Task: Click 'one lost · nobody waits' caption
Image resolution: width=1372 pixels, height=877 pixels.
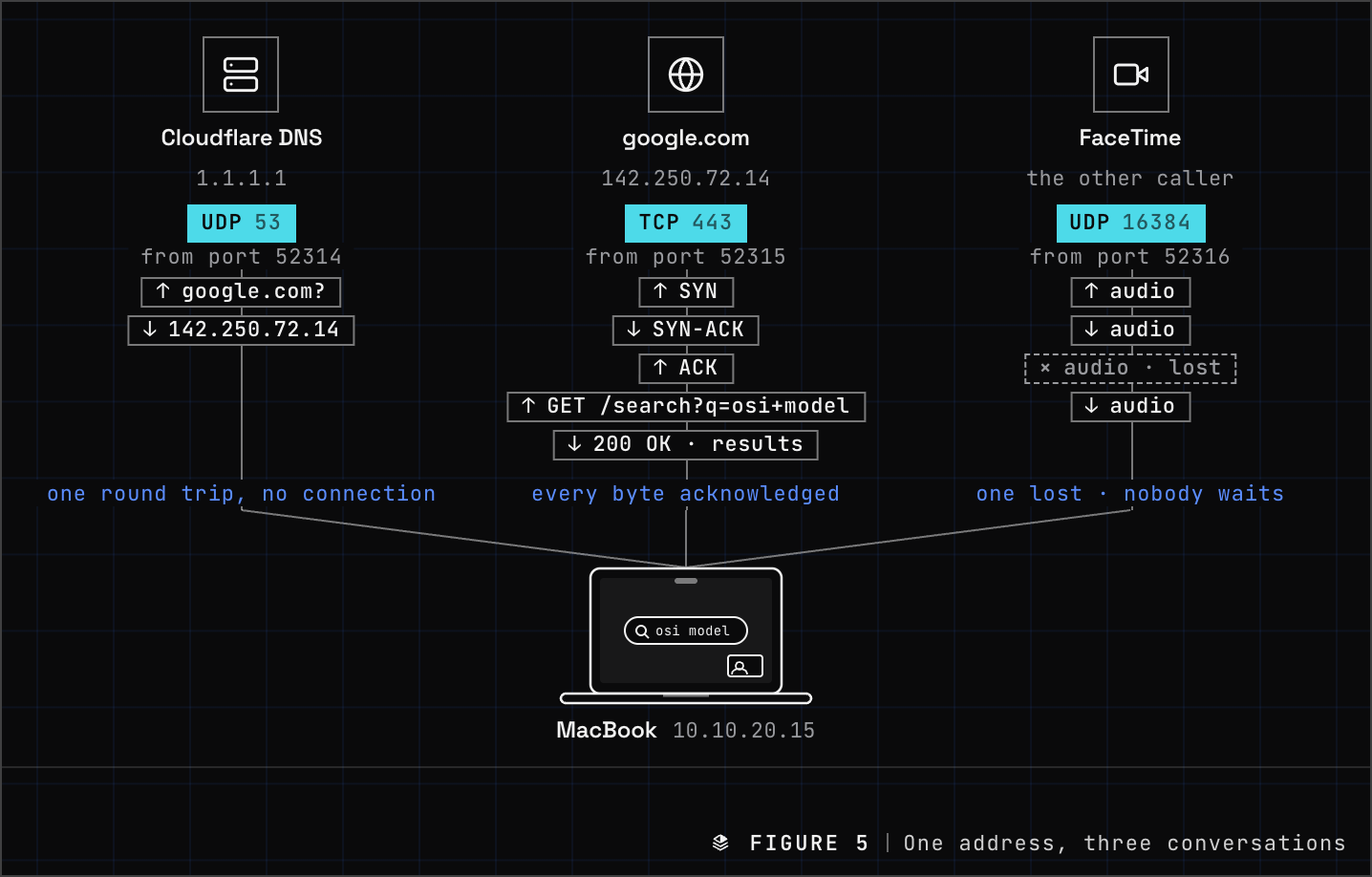Action: 1130,494
